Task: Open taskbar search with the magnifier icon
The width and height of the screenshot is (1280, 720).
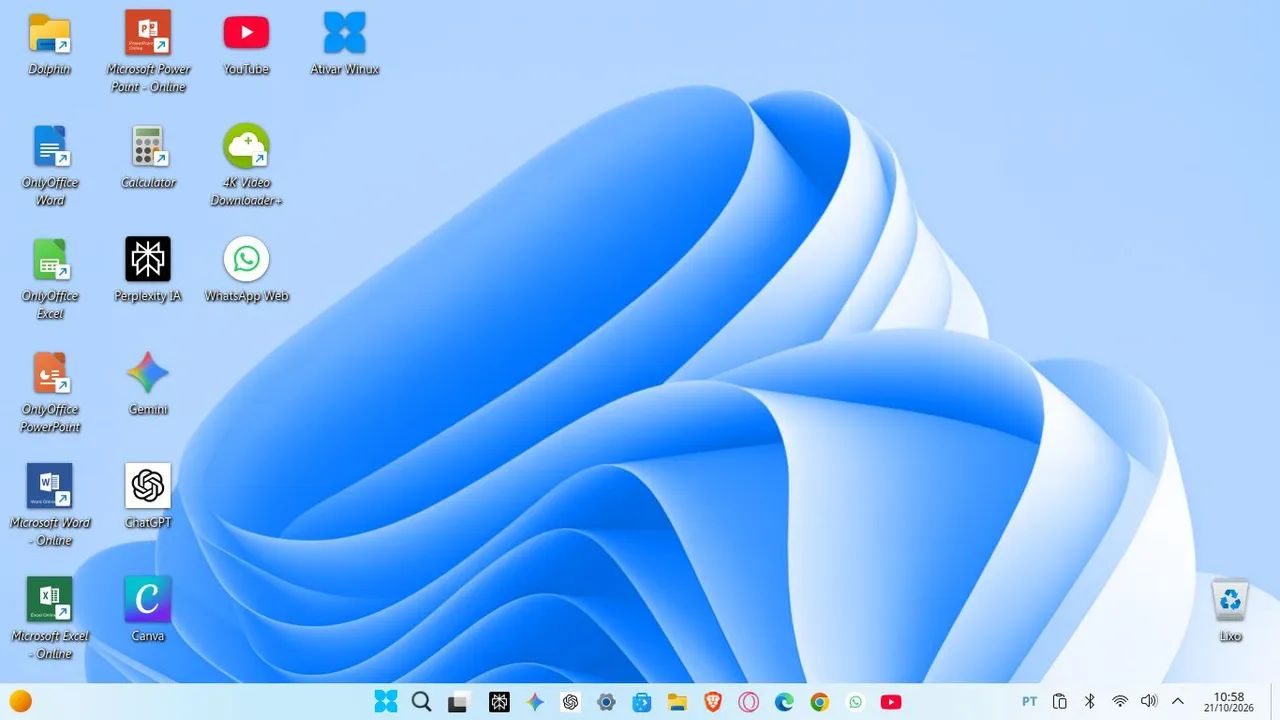Action: coord(422,702)
